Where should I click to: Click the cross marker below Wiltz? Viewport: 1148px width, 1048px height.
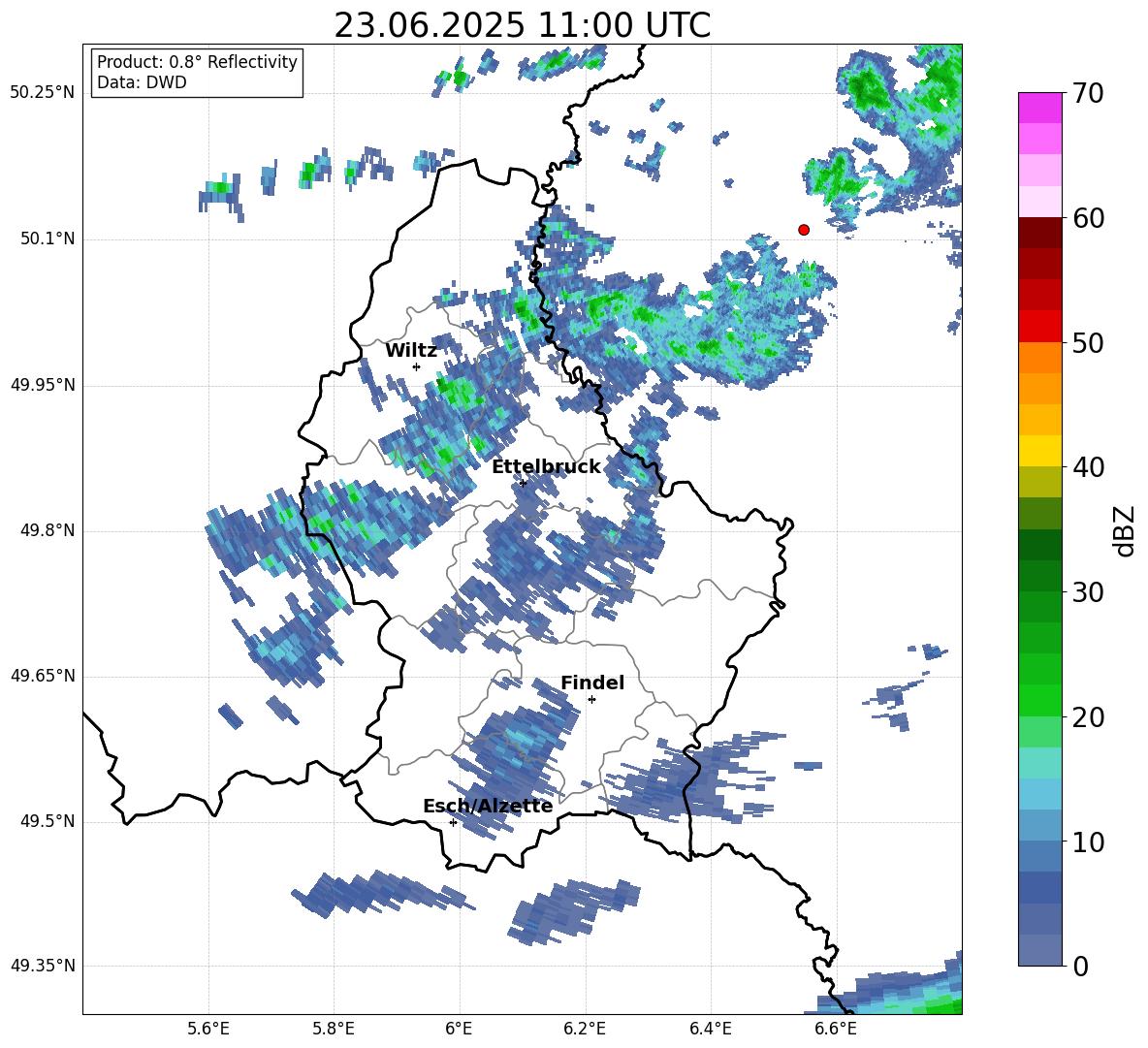(x=417, y=366)
